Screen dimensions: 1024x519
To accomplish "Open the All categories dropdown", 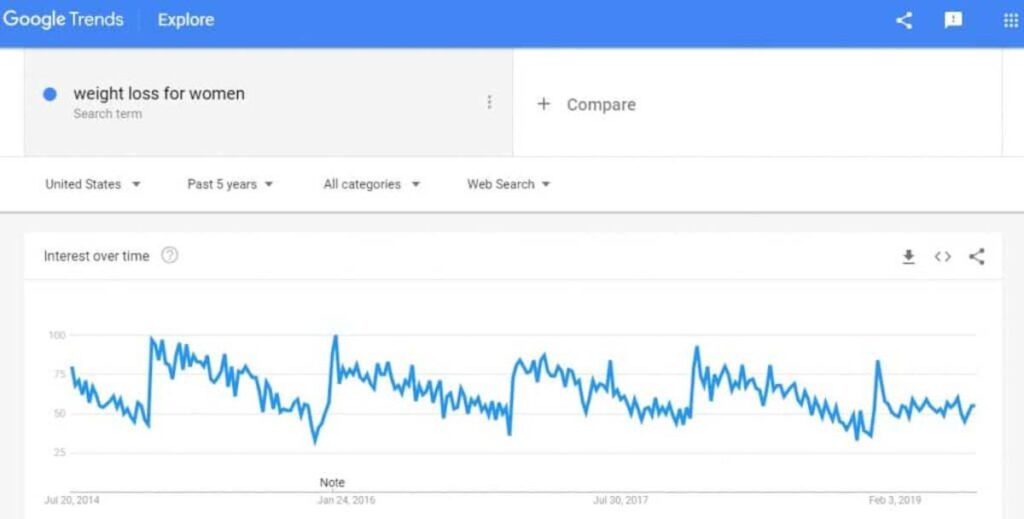I will click(x=372, y=184).
